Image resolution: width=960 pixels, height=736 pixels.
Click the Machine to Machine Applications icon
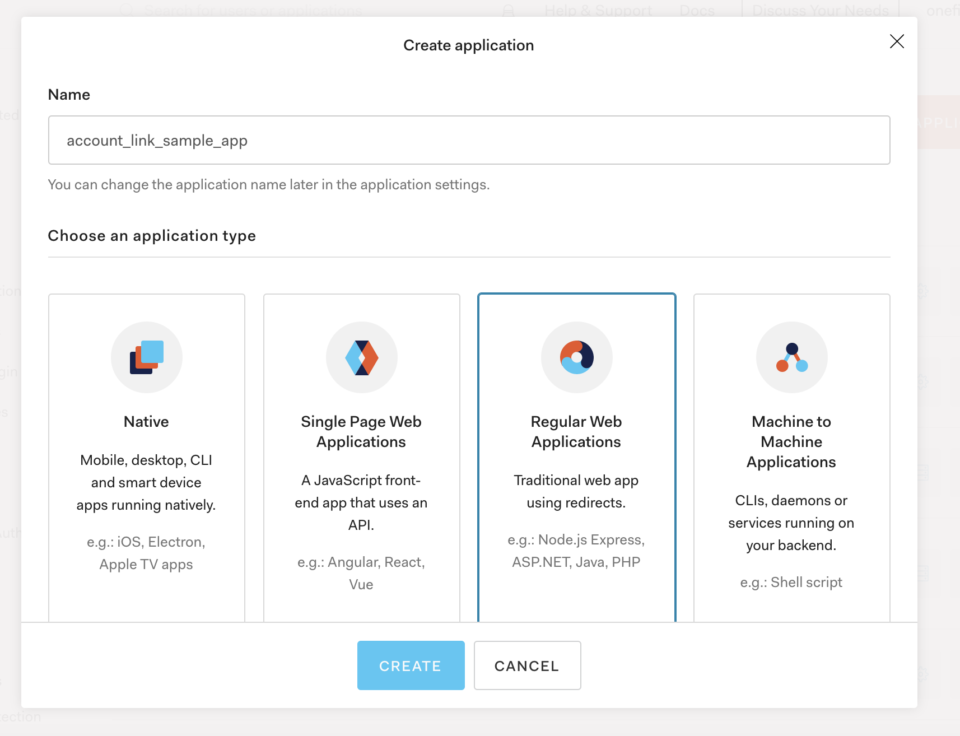coord(791,357)
